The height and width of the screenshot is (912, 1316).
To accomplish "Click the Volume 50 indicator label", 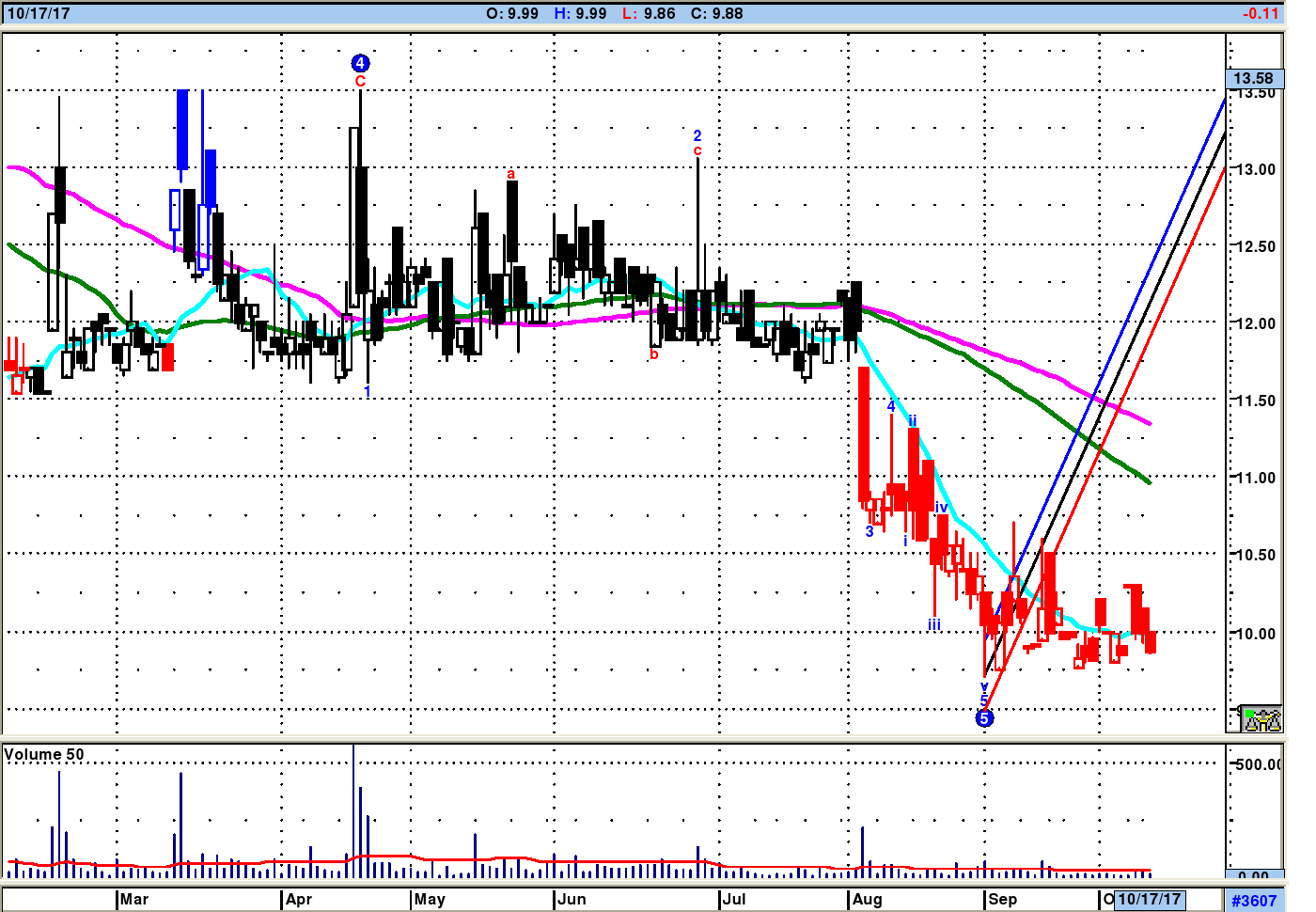I will pyautogui.click(x=44, y=755).
